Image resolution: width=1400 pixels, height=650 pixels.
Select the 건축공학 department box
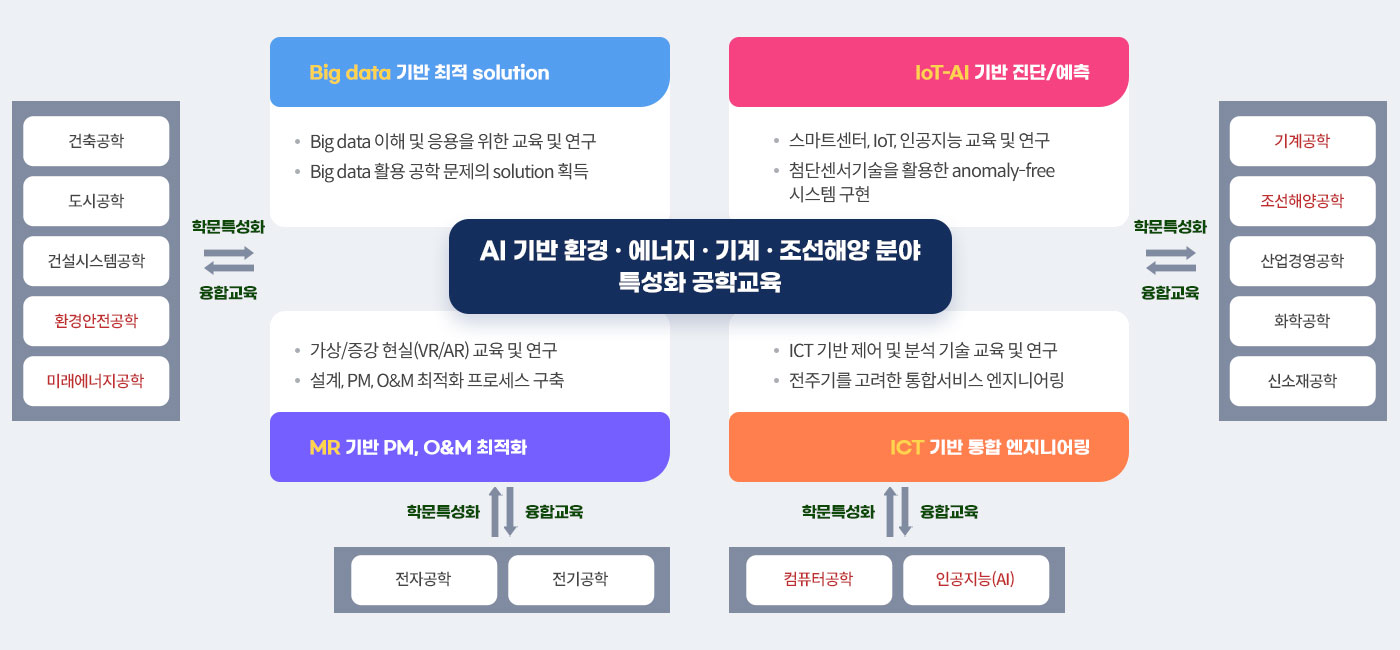pyautogui.click(x=96, y=141)
